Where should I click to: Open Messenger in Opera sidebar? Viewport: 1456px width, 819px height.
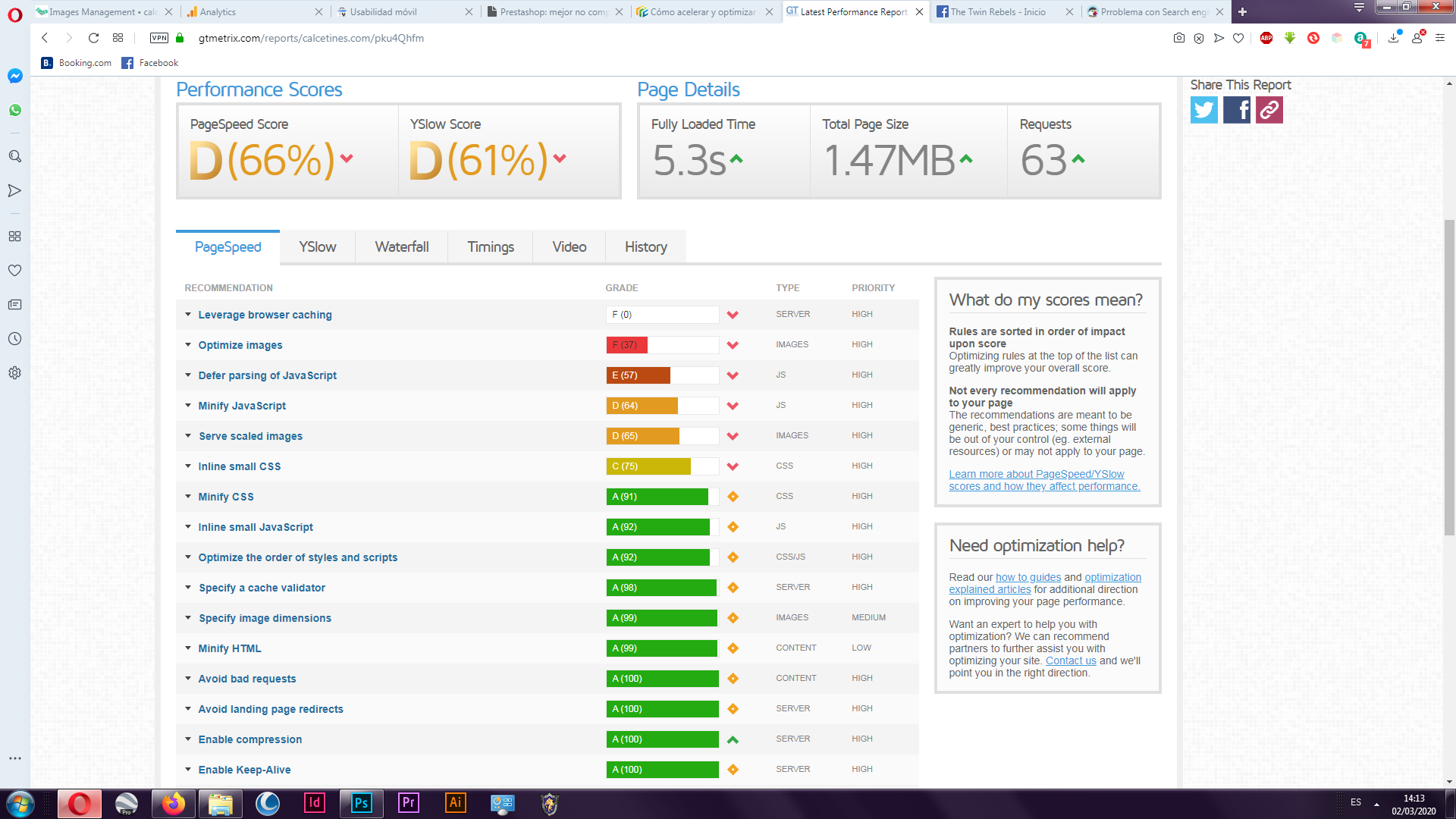coord(14,76)
